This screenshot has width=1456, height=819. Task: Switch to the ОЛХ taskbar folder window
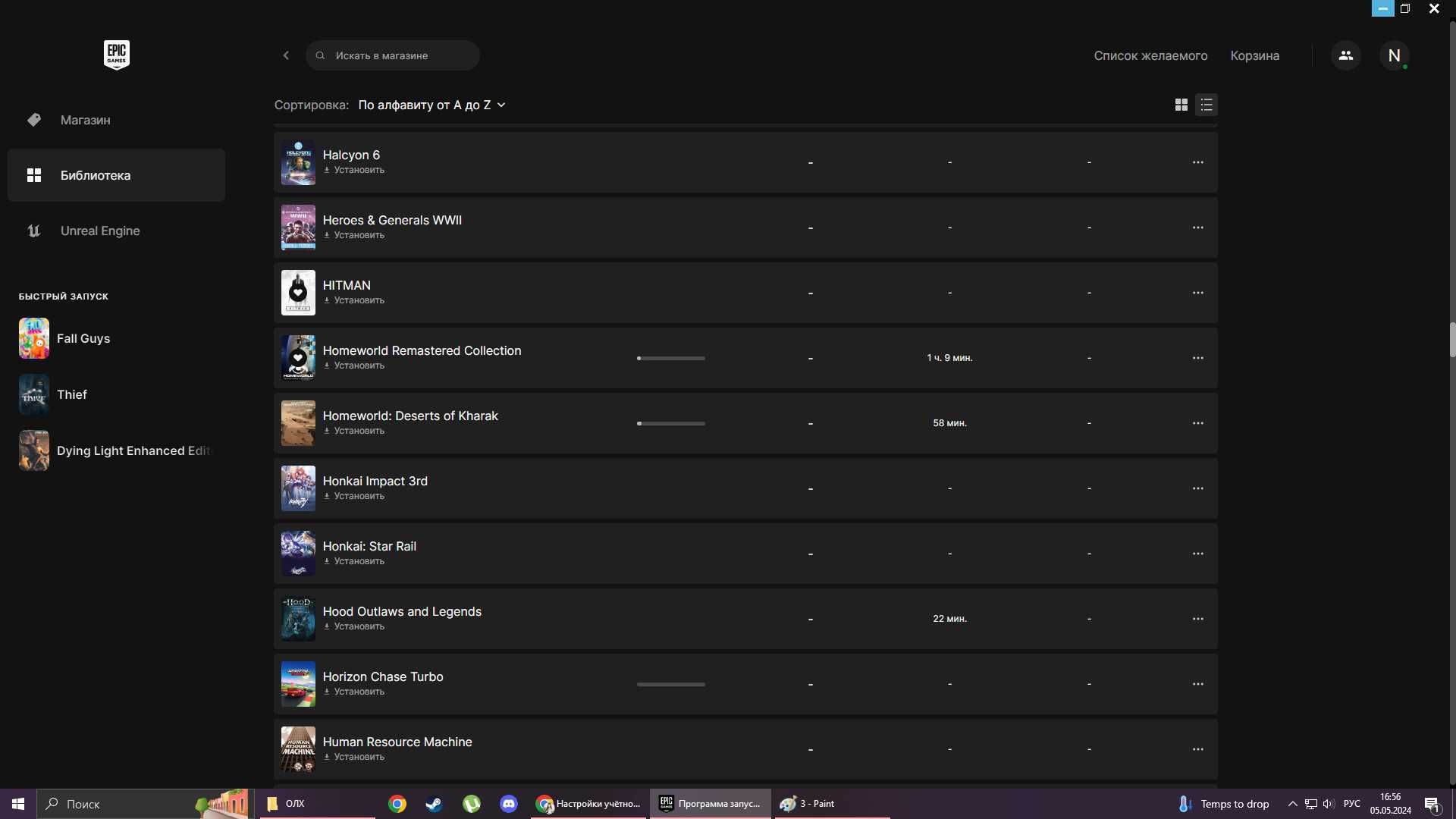click(x=318, y=804)
